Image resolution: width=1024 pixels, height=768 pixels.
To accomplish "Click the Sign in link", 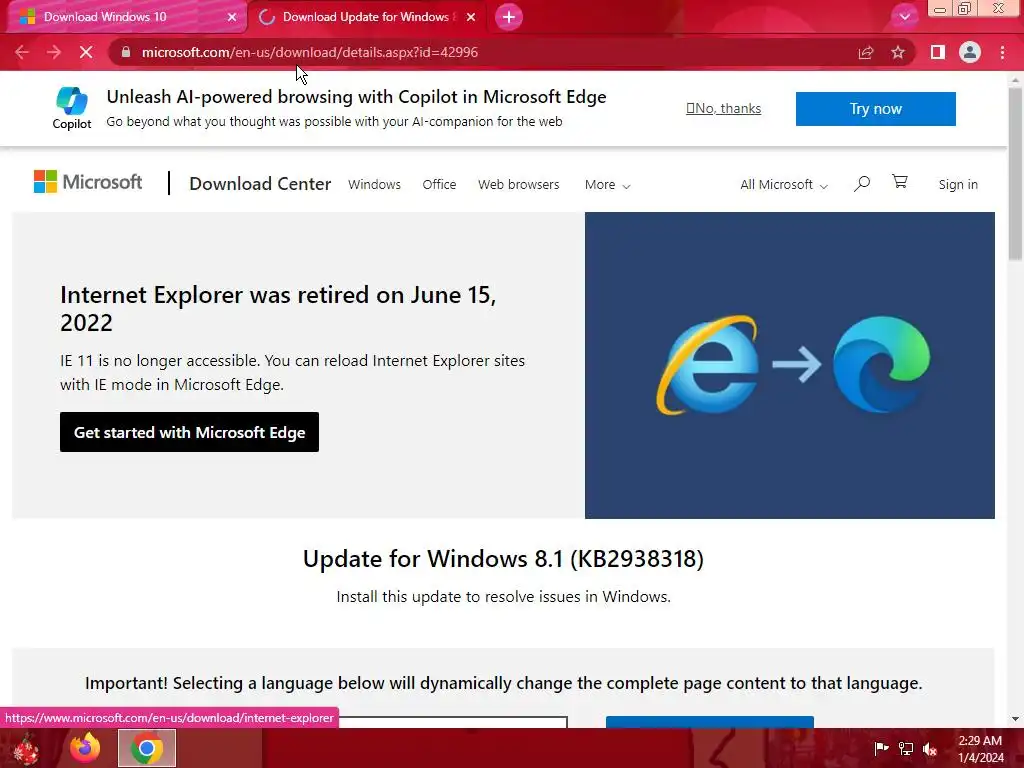I will coord(958,185).
